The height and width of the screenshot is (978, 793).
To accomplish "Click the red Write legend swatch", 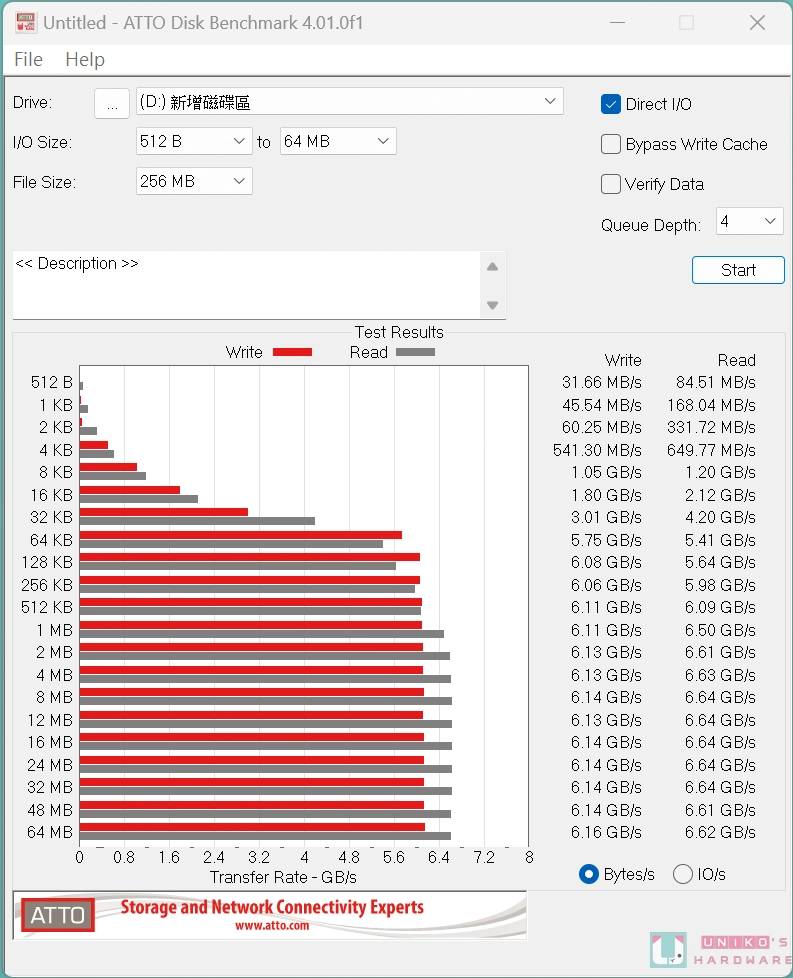I will [293, 352].
